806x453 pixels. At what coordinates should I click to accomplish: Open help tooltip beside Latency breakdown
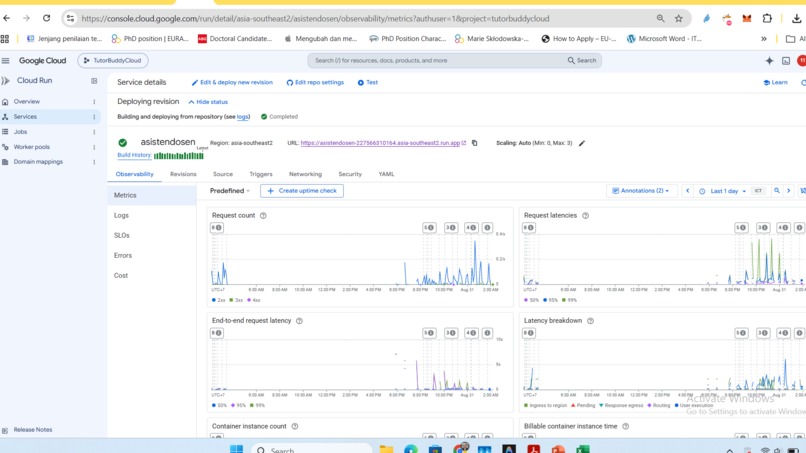click(590, 321)
